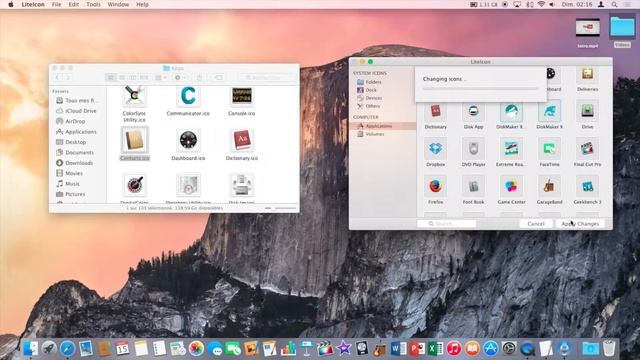Open AirDrop in Finder sidebar

pyautogui.click(x=71, y=121)
